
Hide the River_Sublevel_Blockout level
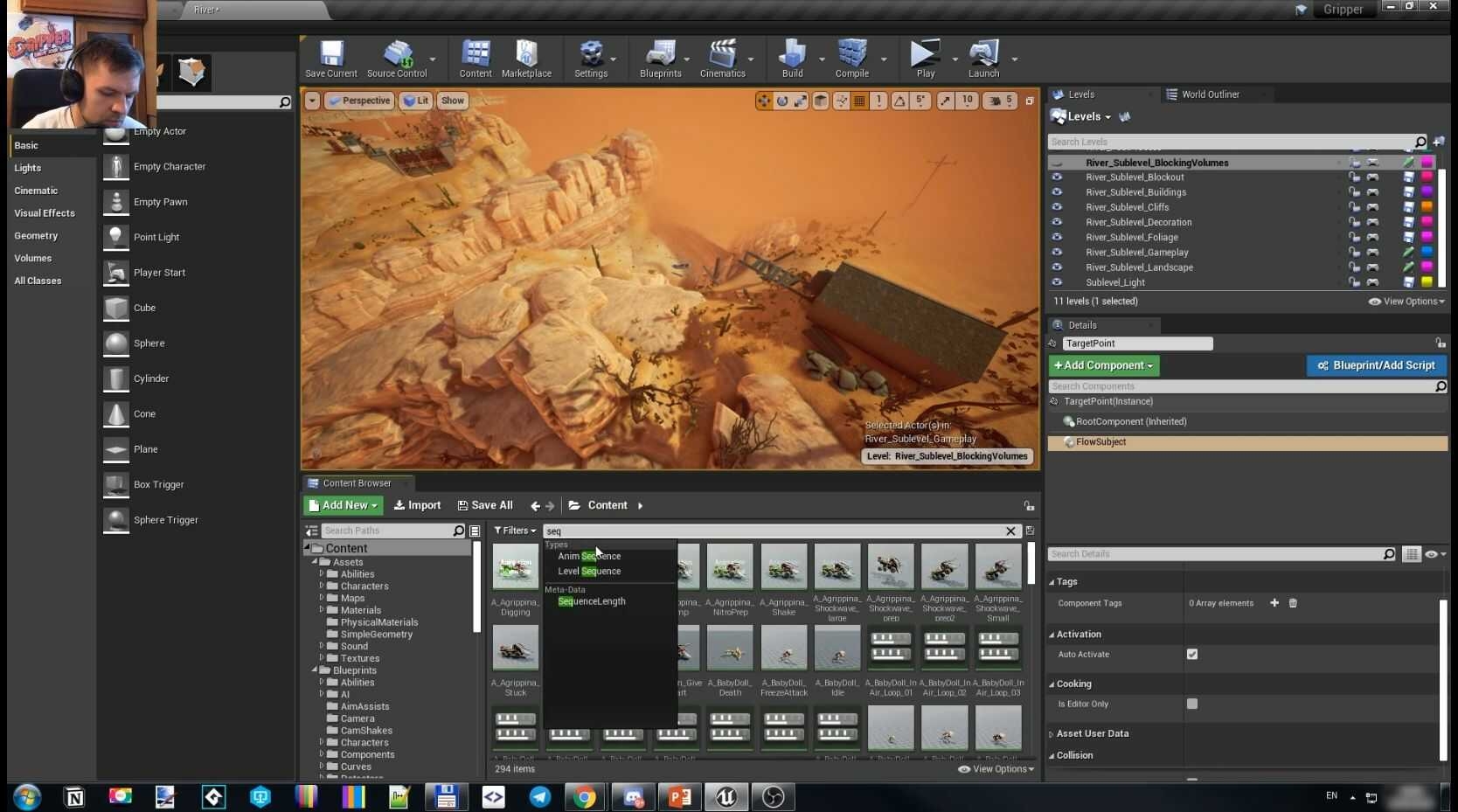(1057, 177)
